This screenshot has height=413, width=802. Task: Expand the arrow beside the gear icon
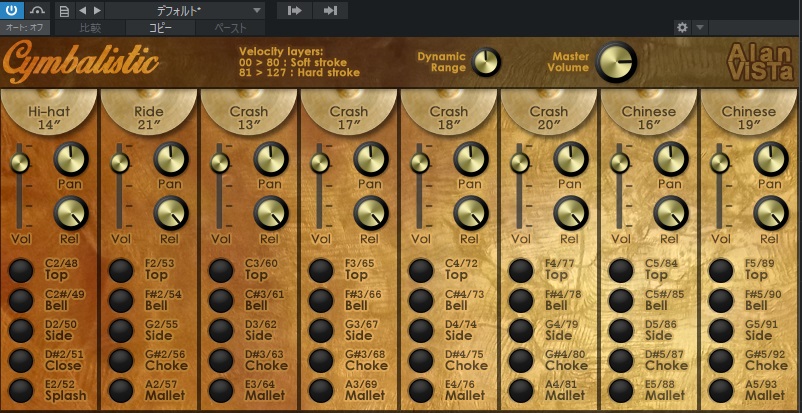pos(700,28)
